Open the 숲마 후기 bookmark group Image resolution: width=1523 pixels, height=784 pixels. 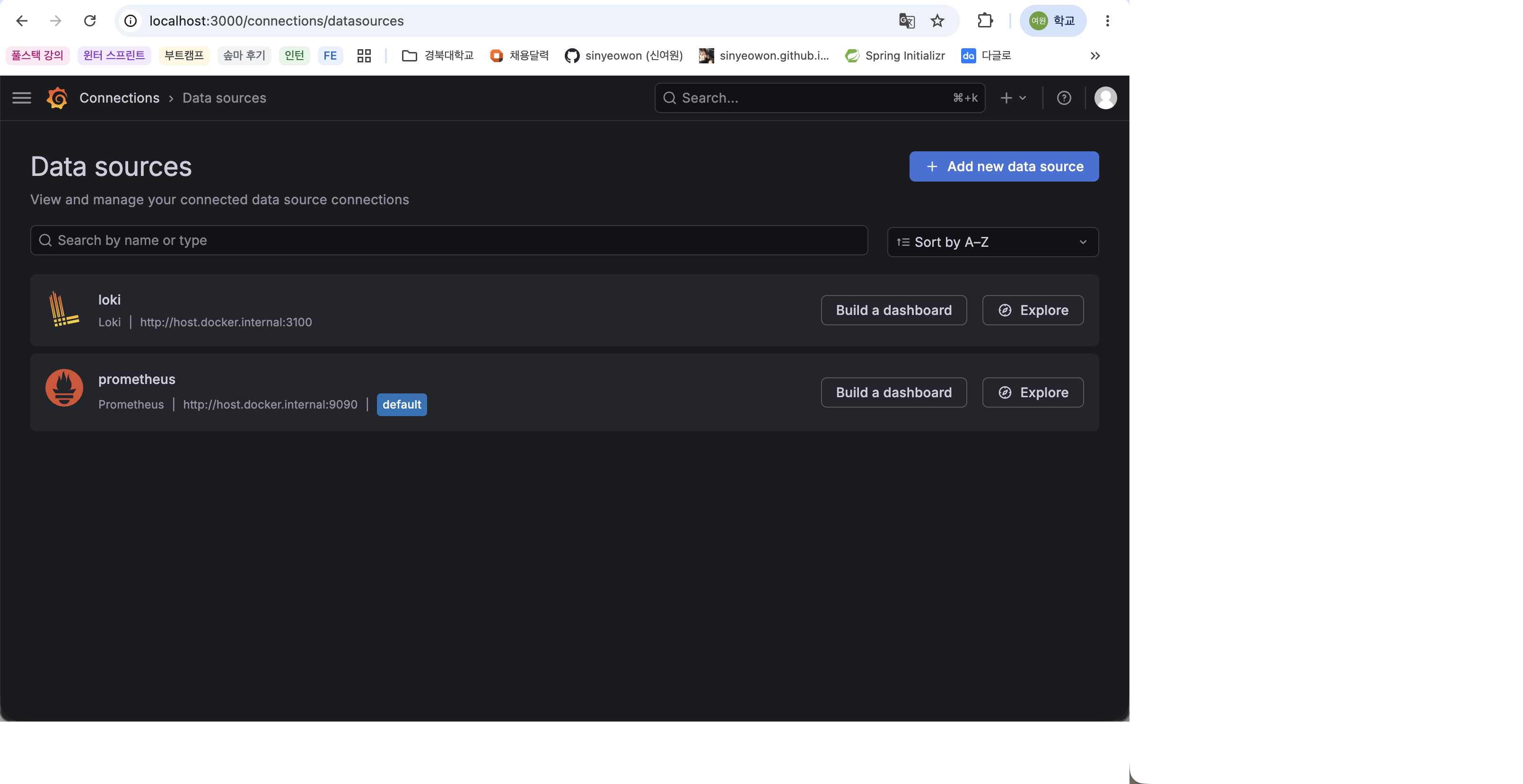(244, 56)
